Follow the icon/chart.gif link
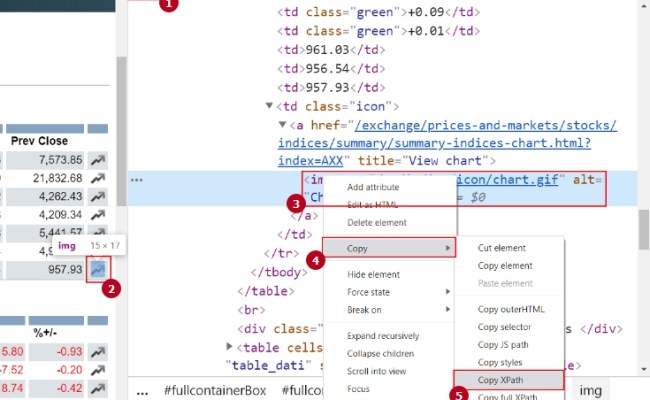650x400 pixels. coord(507,179)
